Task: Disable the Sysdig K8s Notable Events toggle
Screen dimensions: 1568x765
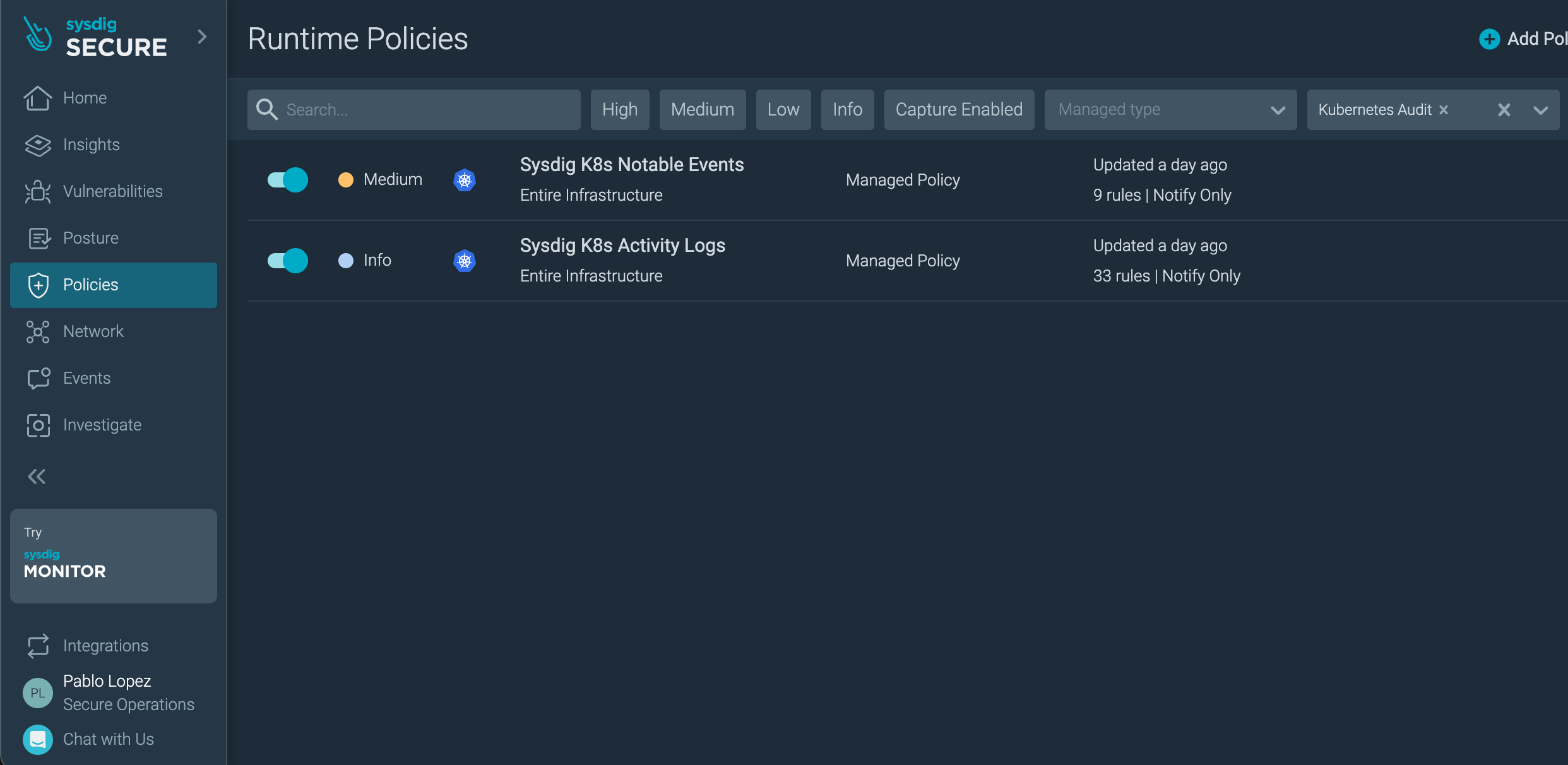Action: point(287,180)
